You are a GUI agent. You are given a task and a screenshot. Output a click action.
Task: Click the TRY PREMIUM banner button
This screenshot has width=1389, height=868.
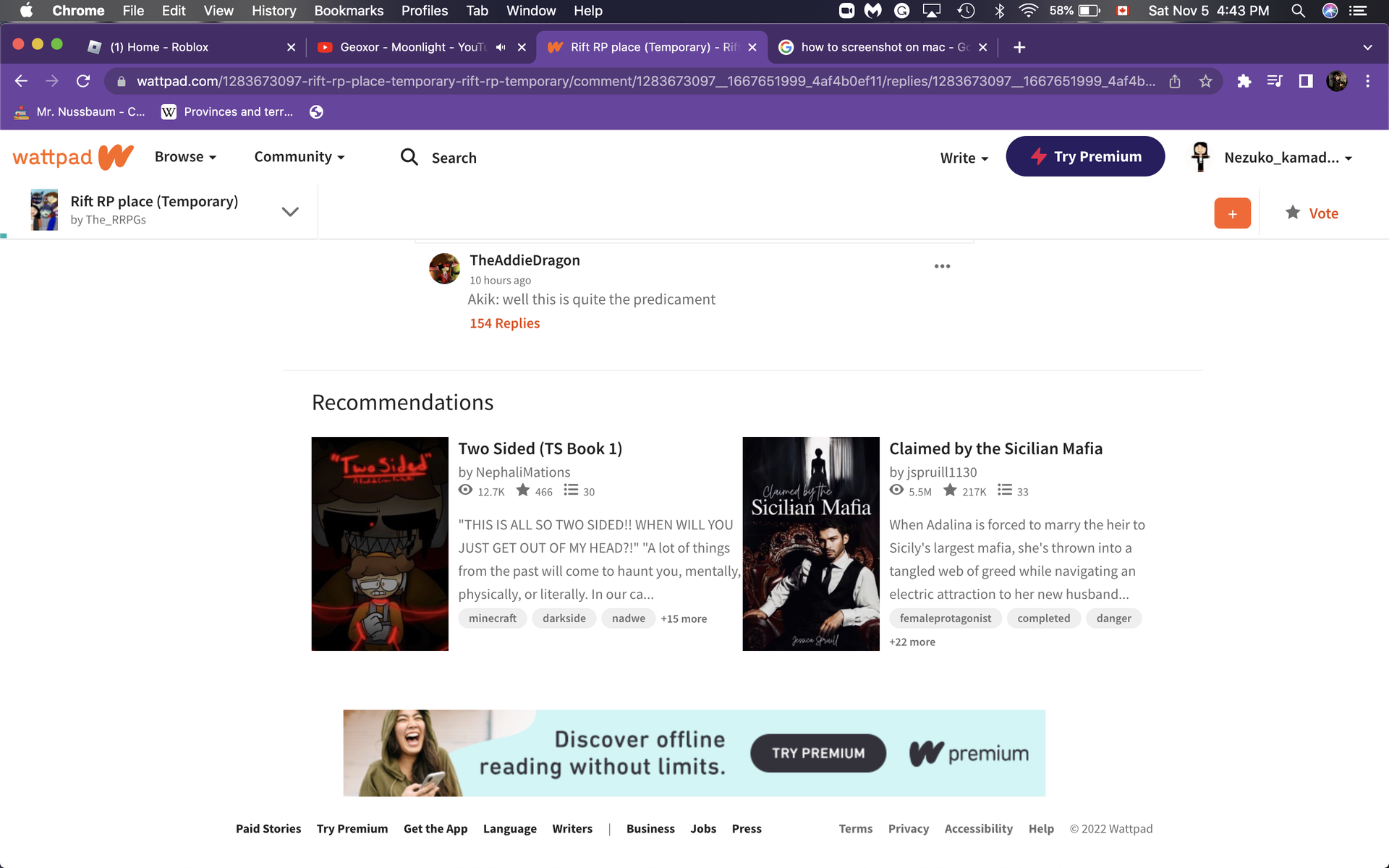point(818,753)
